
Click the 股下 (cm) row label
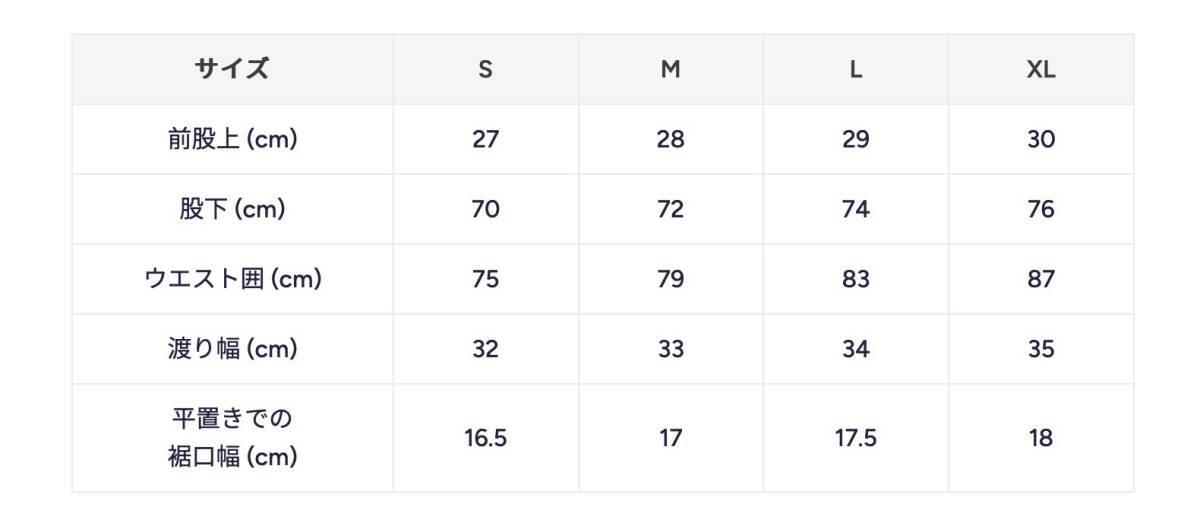coord(232,209)
